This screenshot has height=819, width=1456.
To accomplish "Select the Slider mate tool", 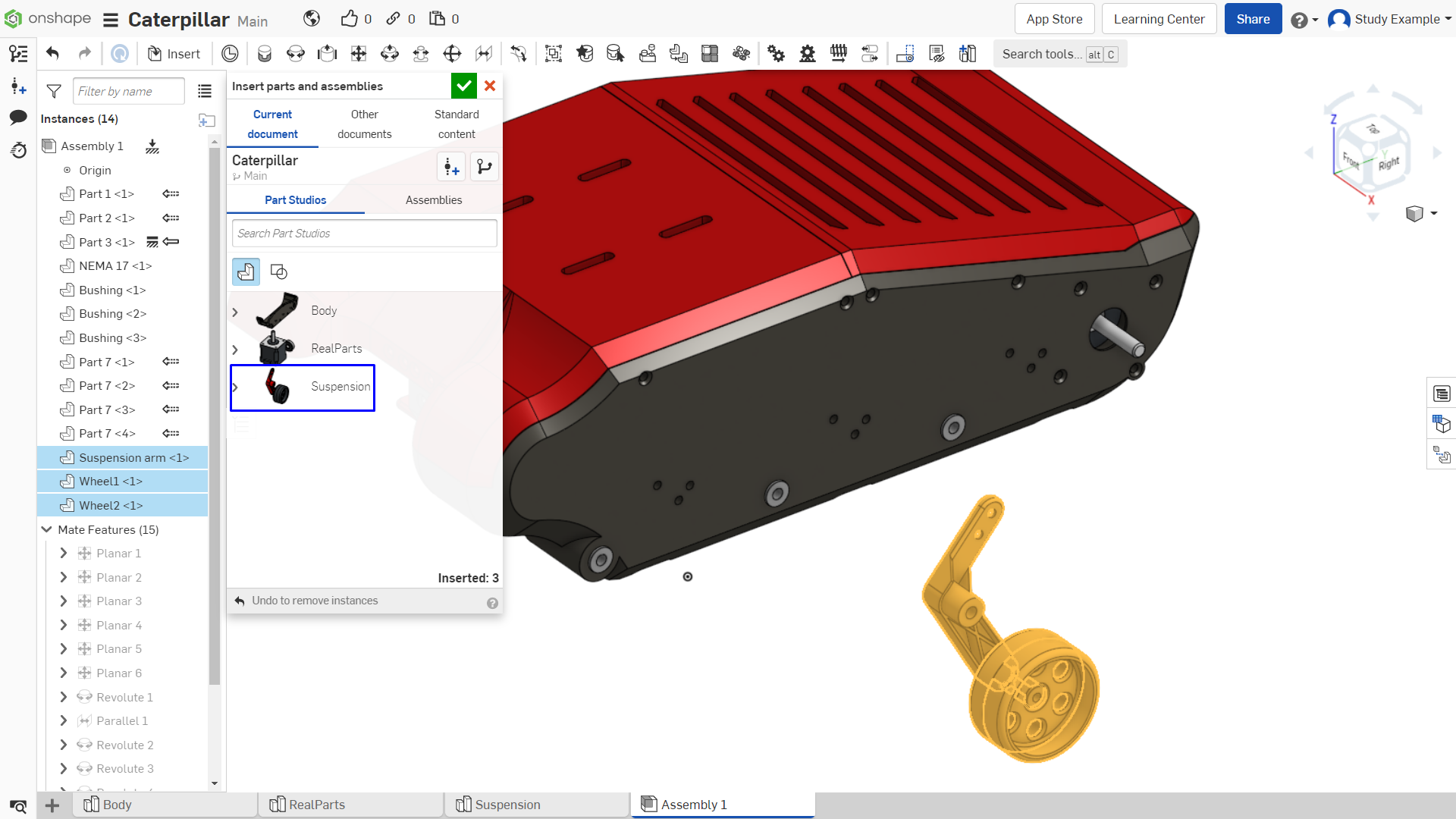I will tap(327, 54).
